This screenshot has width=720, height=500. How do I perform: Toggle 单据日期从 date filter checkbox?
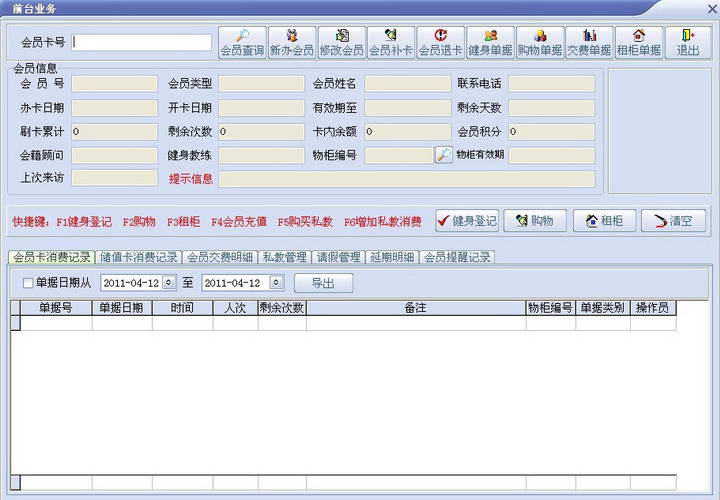[28, 283]
